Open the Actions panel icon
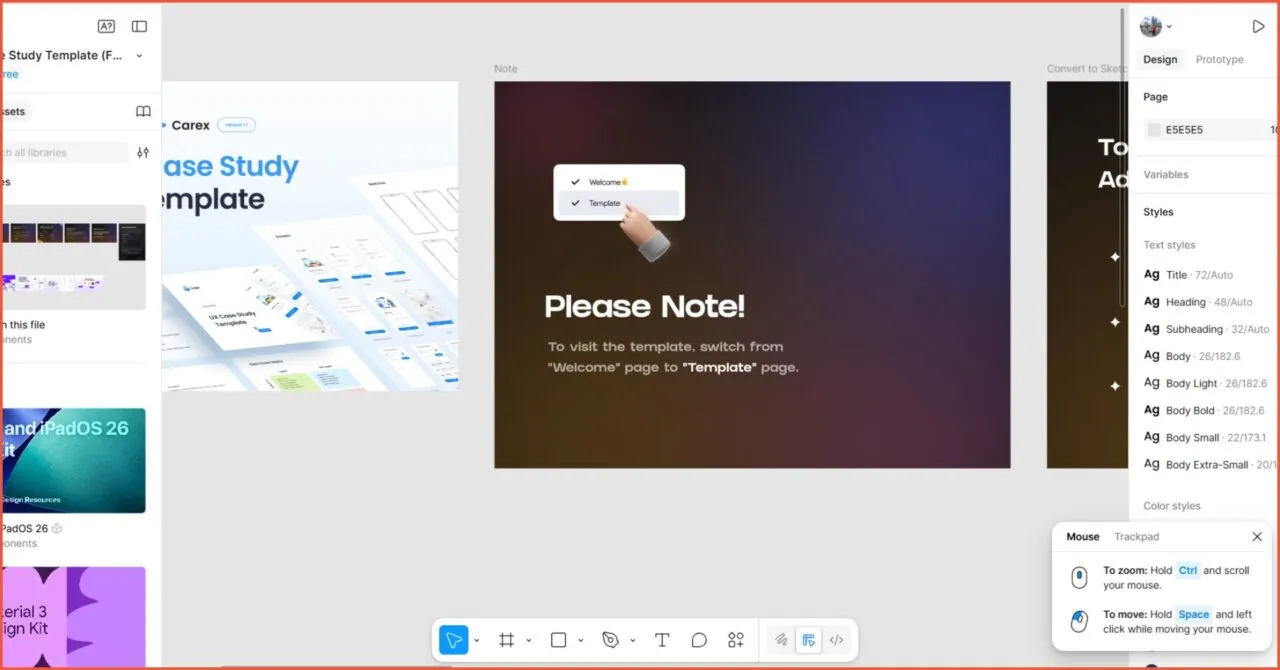Screen dimensions: 1280x670 click(x=736, y=639)
